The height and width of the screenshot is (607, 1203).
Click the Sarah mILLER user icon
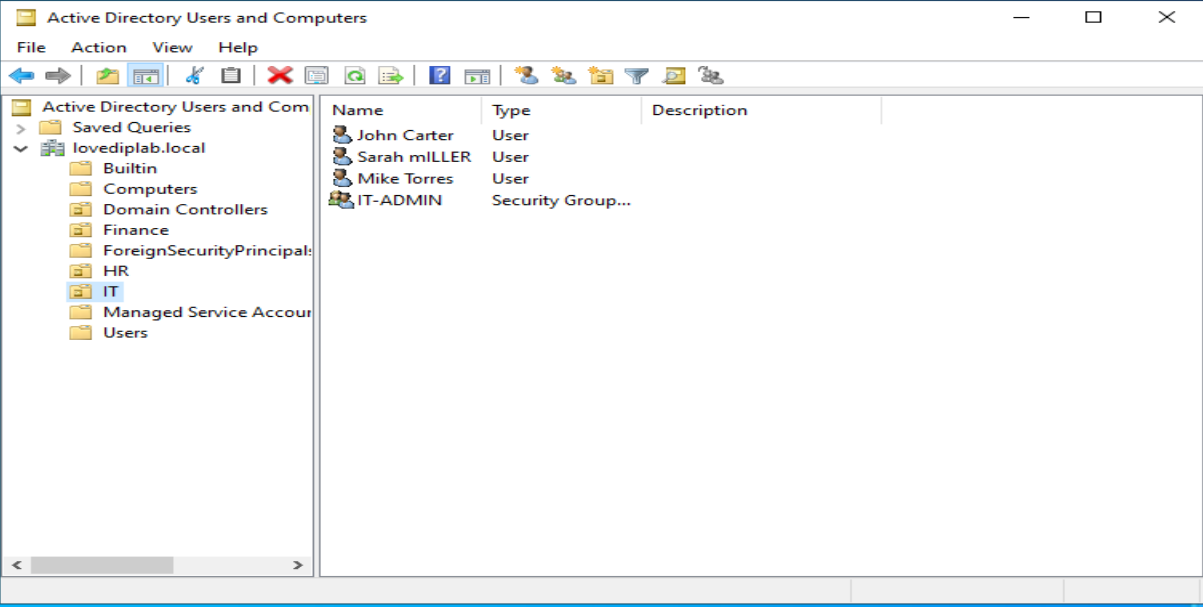point(342,157)
